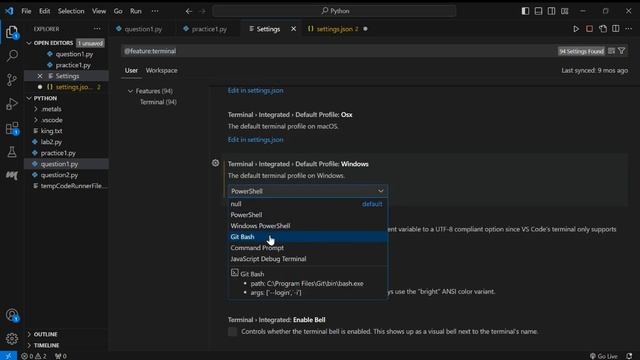Open the Edit menu
The image size is (640, 360).
coord(44,11)
